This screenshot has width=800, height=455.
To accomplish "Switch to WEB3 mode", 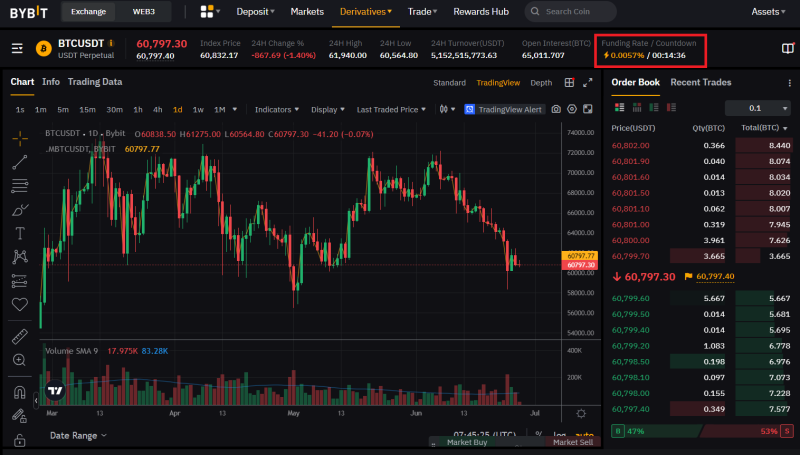I will pos(143,11).
